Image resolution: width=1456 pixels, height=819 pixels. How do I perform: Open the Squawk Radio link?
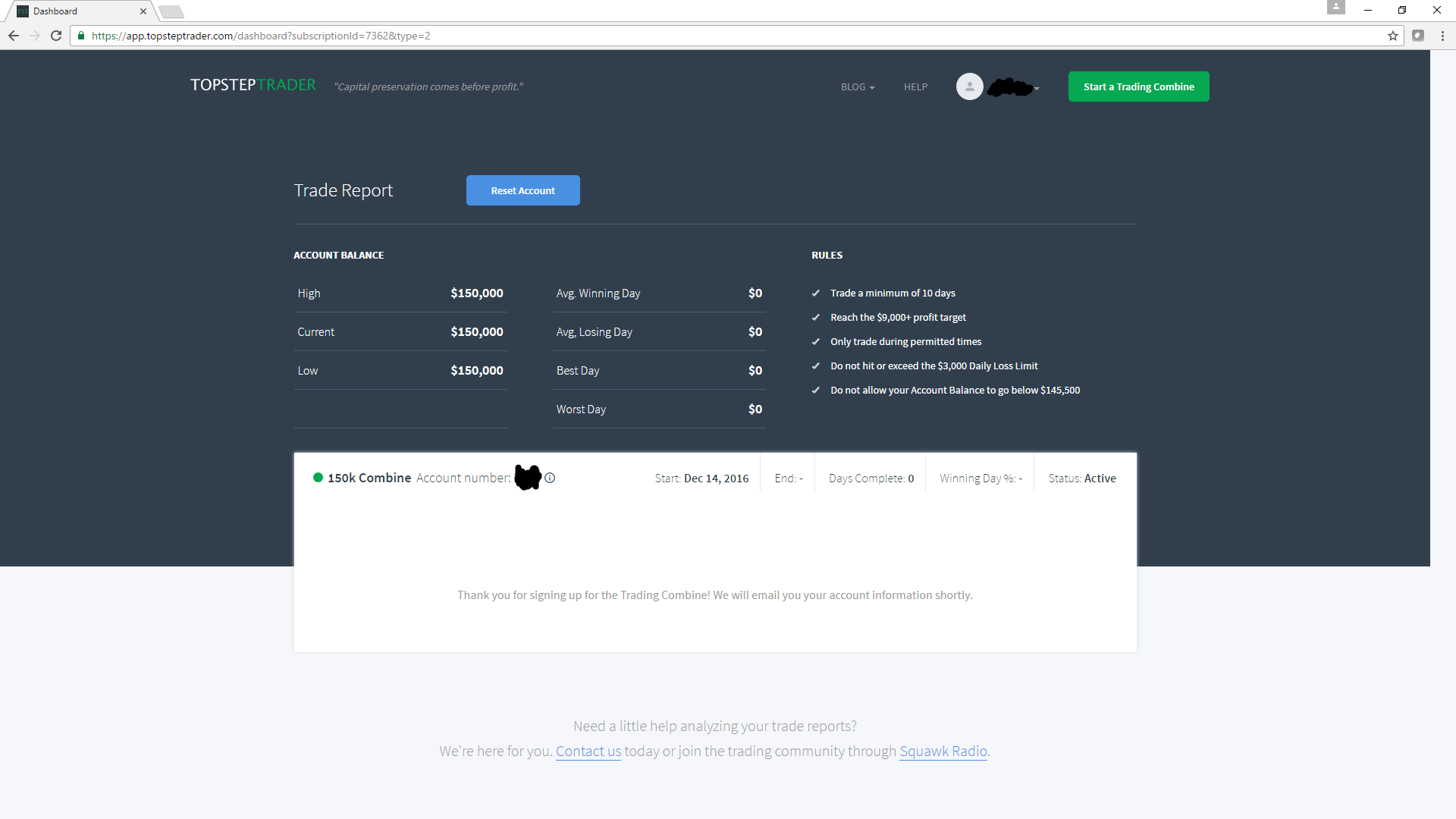pyautogui.click(x=943, y=752)
